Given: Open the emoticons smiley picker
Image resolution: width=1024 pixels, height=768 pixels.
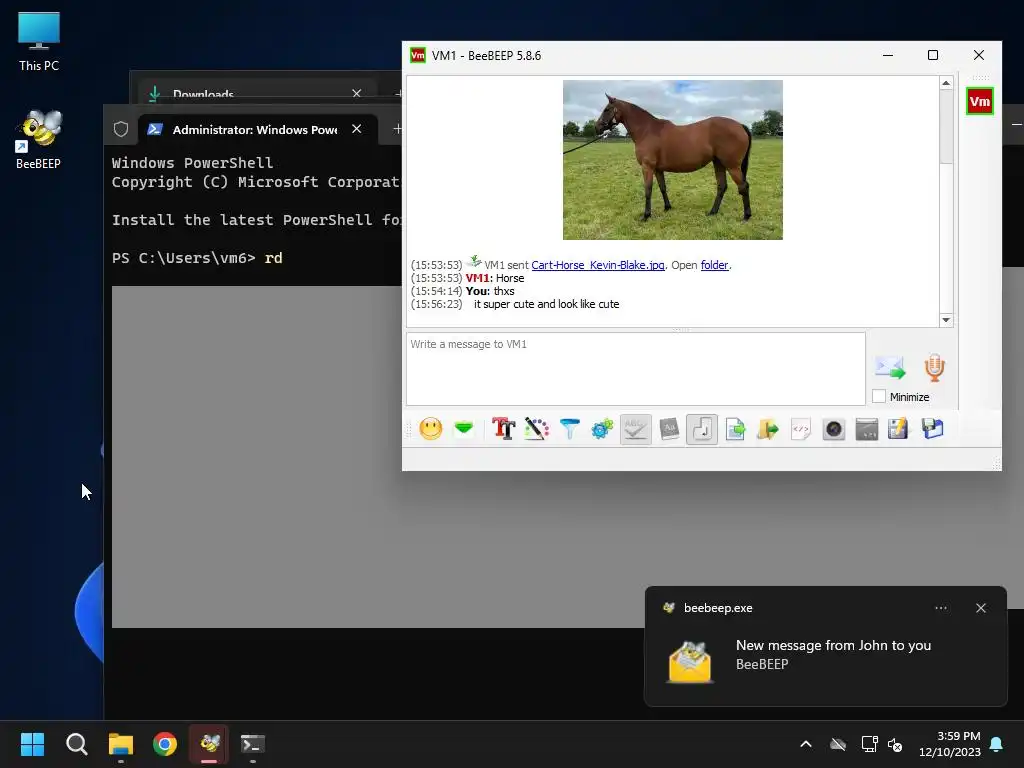Looking at the screenshot, I should pyautogui.click(x=430, y=429).
